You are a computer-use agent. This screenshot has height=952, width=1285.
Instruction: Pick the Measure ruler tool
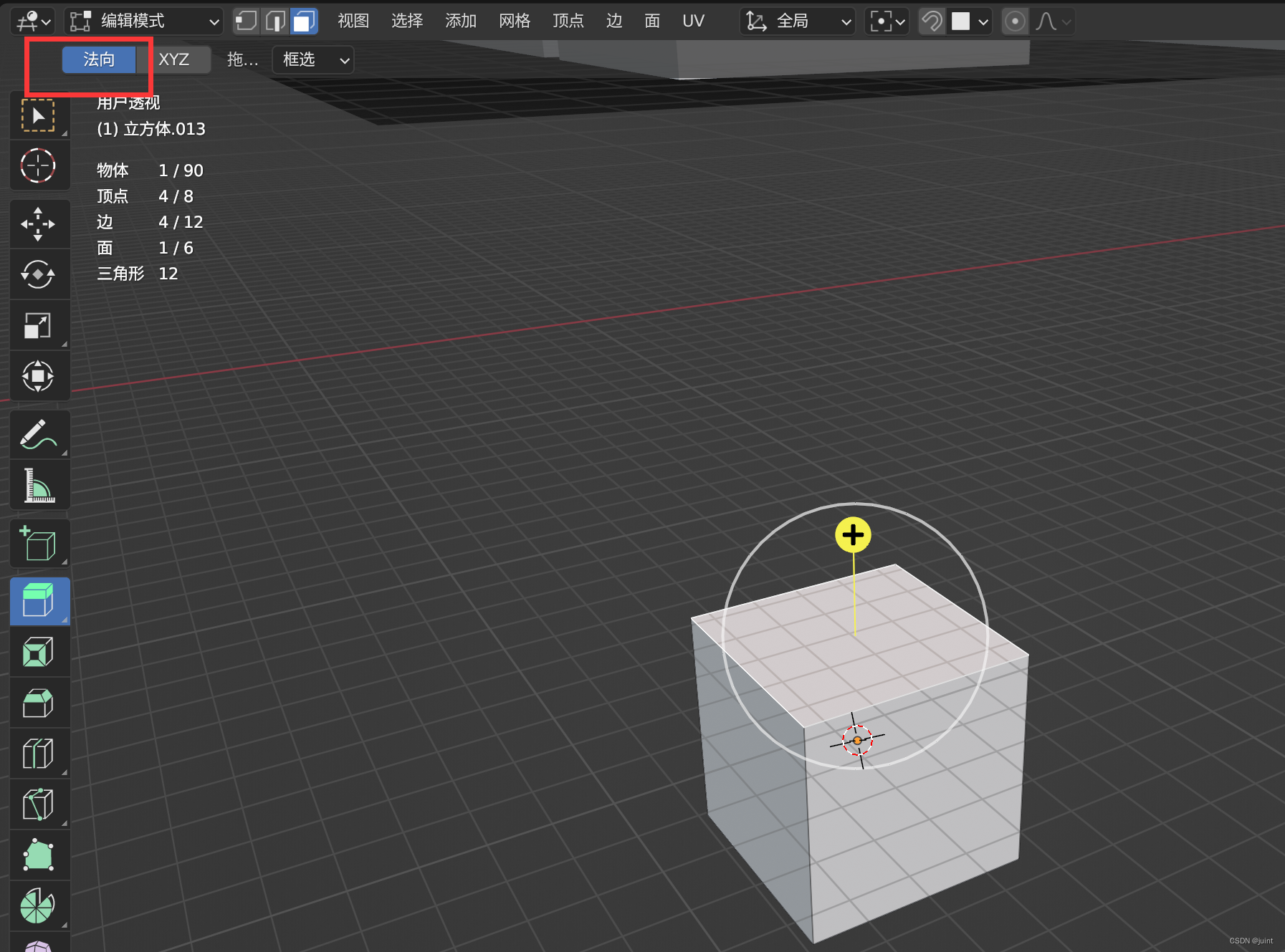pyautogui.click(x=39, y=485)
